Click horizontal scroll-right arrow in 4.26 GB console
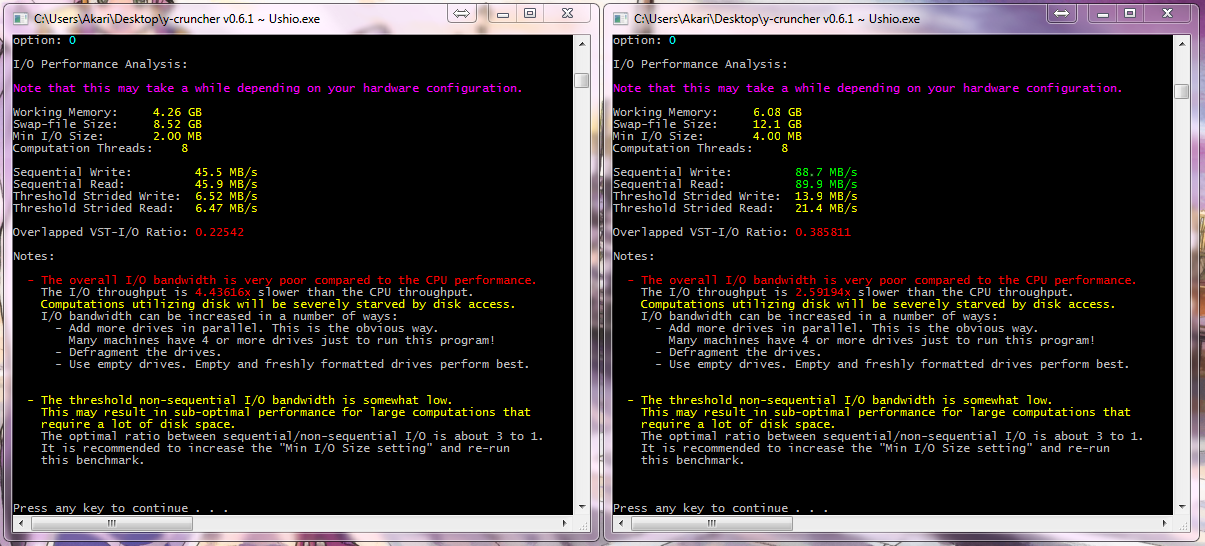The height and width of the screenshot is (546, 1205). click(565, 522)
